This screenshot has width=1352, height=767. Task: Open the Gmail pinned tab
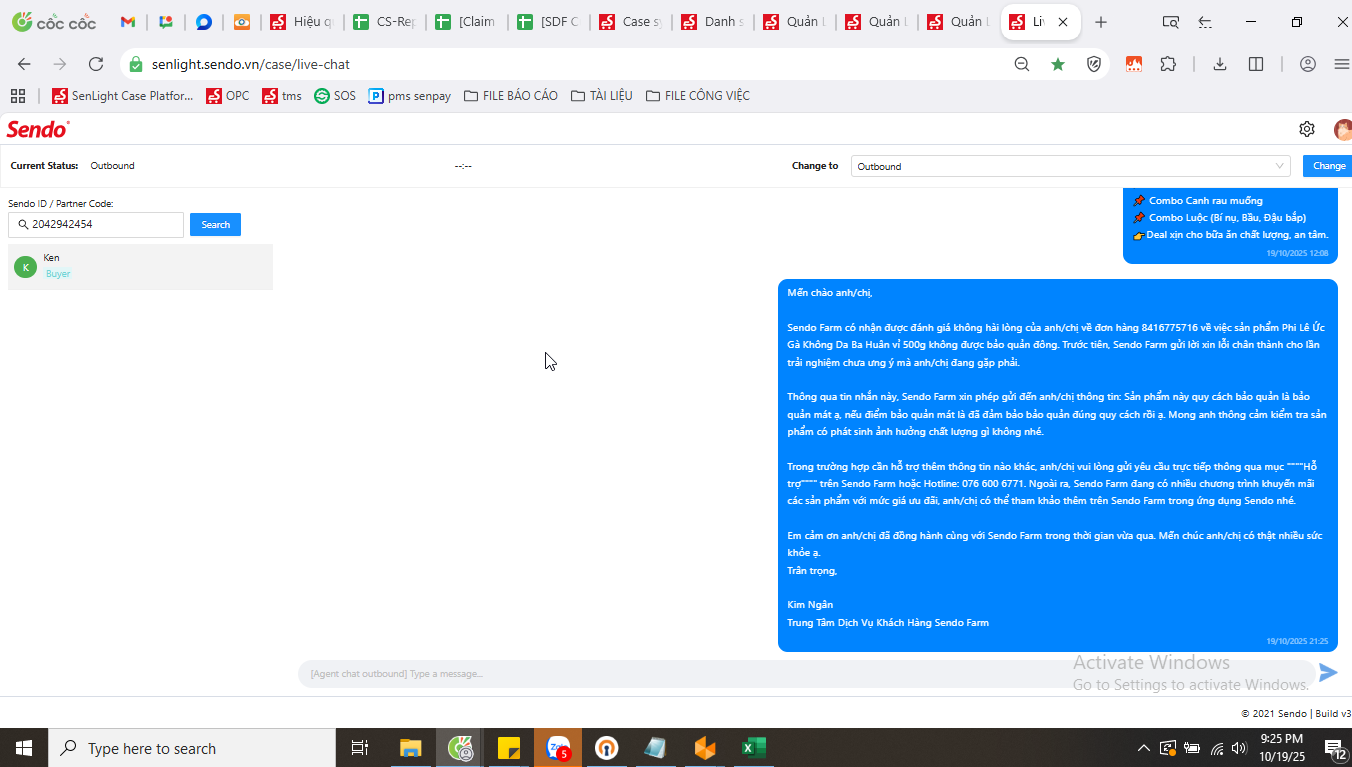[128, 22]
